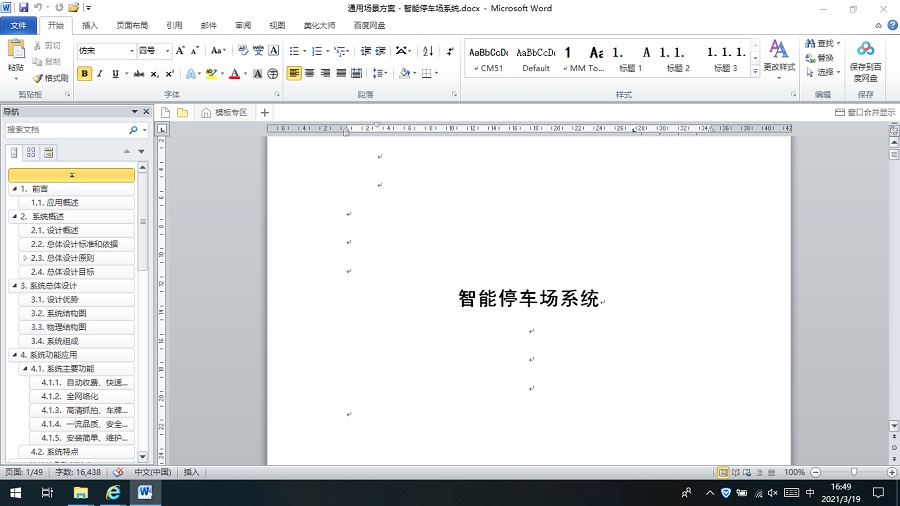Click 模板专区 tab button

tap(224, 112)
